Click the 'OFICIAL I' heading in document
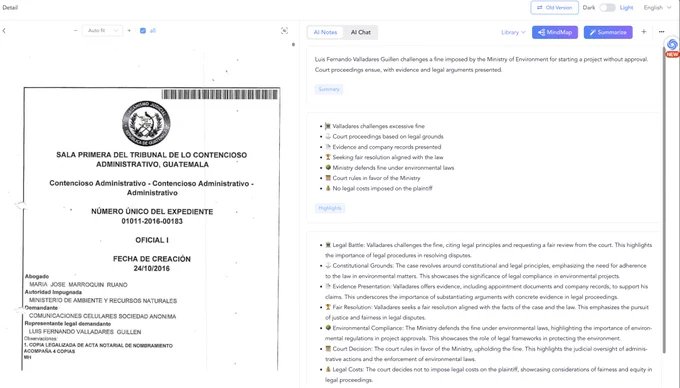Viewport: 680px width, 388px height. [x=152, y=240]
